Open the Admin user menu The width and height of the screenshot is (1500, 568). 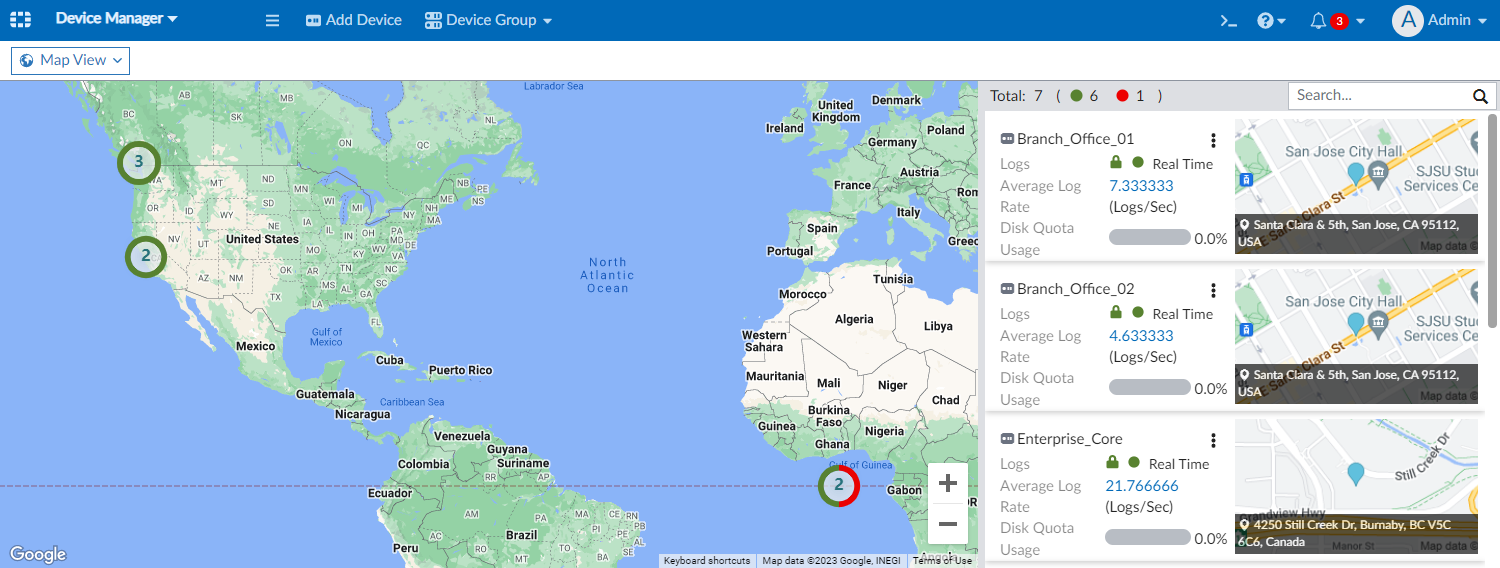(1458, 20)
